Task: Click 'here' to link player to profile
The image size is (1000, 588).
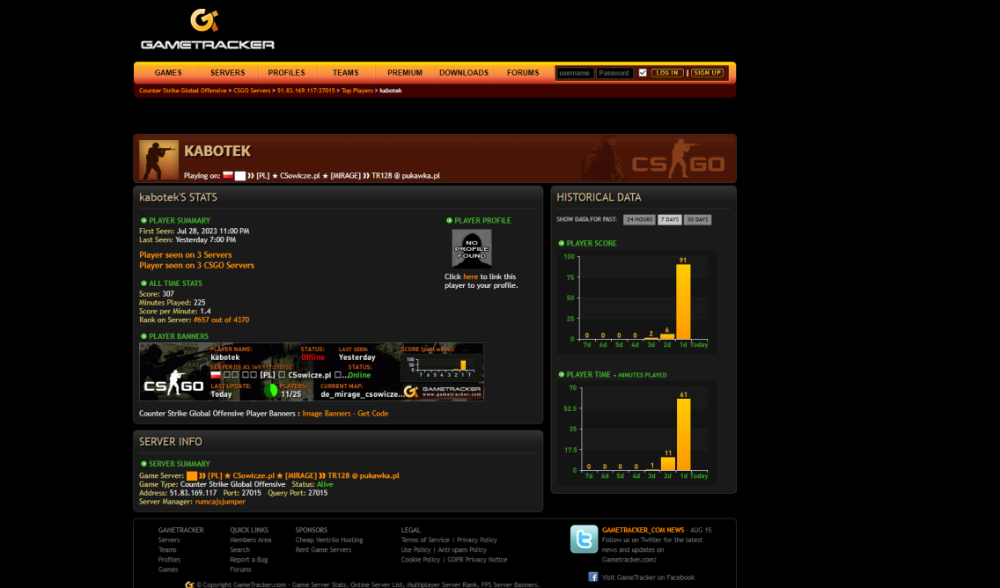Action: (x=471, y=277)
